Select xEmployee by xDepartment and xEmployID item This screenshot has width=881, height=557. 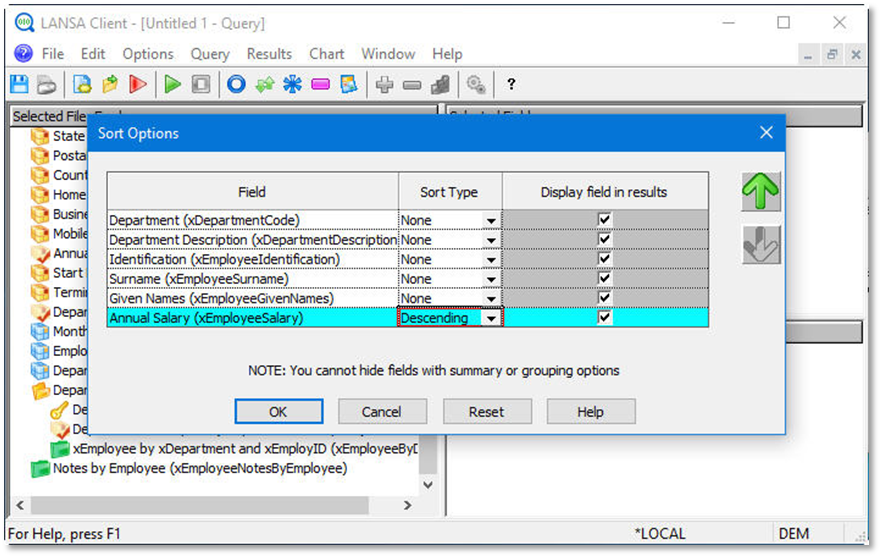(x=245, y=449)
